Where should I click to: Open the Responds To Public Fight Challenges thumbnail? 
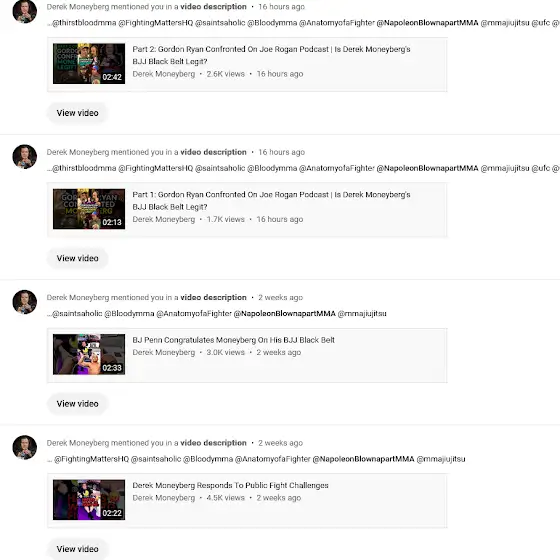(89, 500)
